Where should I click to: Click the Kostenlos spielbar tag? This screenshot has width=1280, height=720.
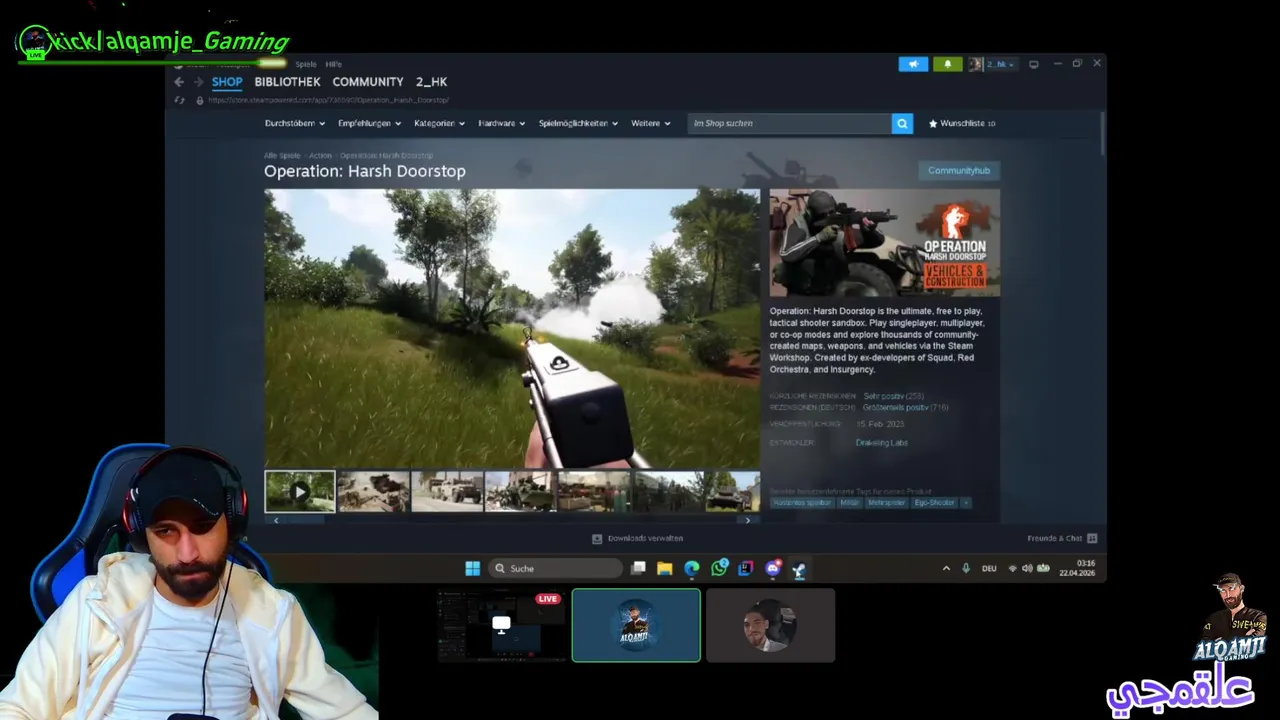point(803,503)
